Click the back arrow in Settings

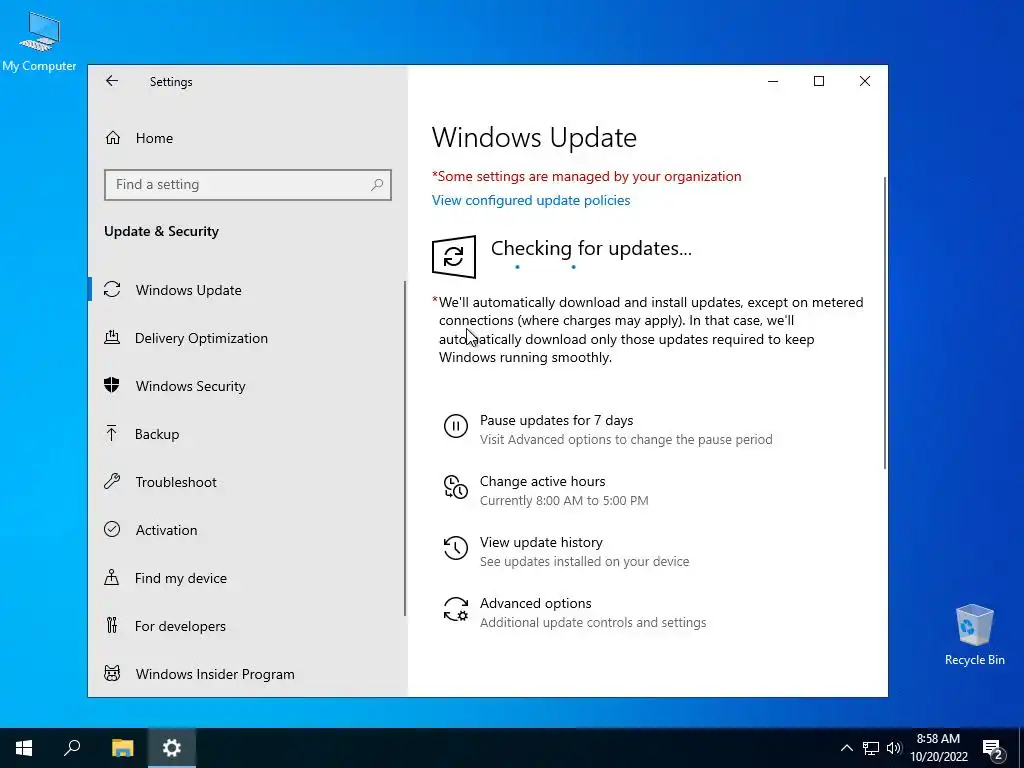tap(112, 81)
